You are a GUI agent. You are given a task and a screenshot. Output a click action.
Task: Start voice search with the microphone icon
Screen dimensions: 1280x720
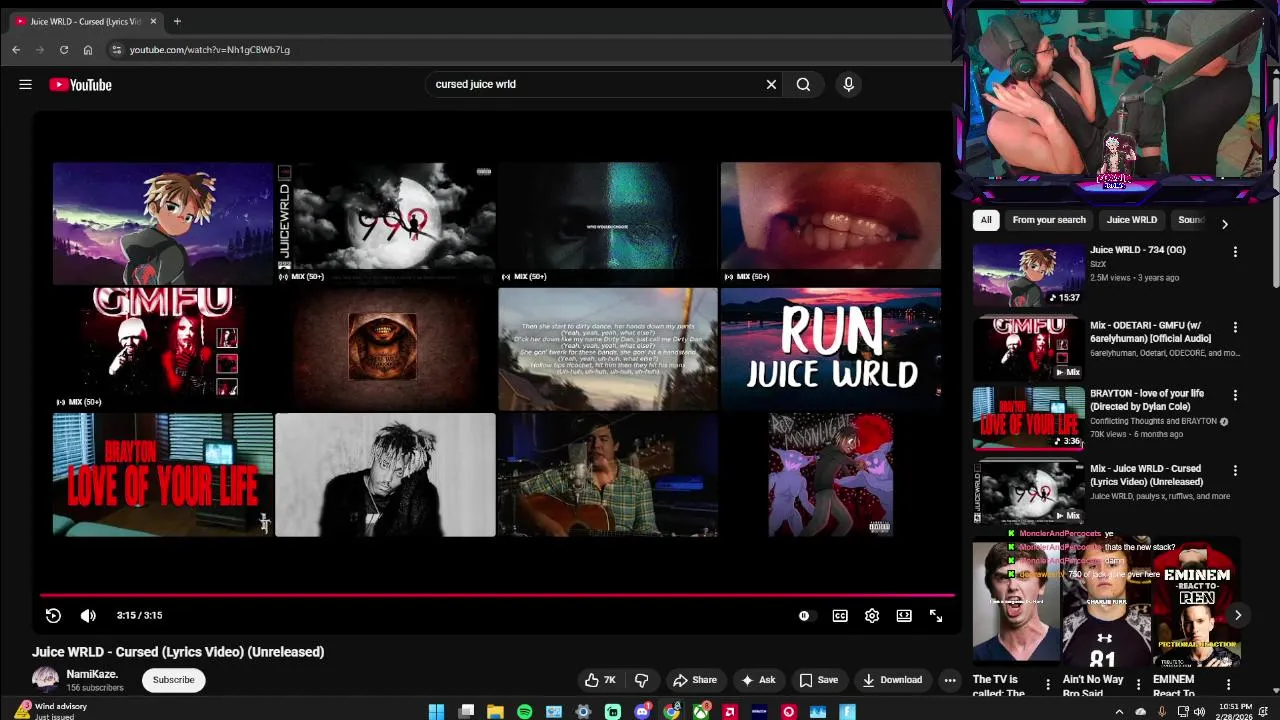click(848, 85)
